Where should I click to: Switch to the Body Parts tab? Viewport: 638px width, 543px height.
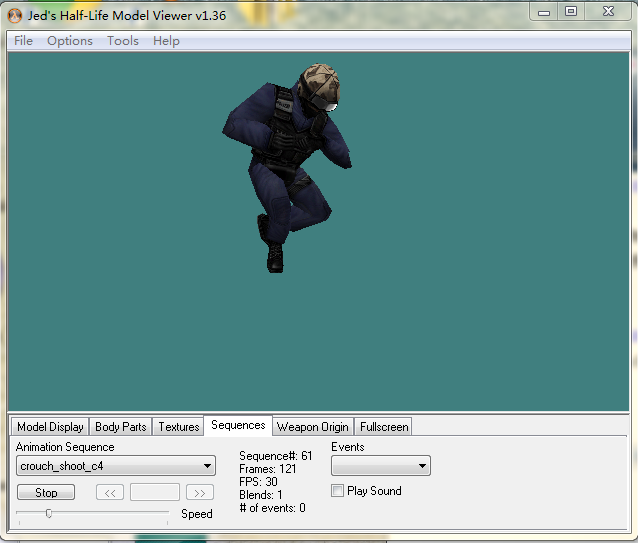[121, 427]
